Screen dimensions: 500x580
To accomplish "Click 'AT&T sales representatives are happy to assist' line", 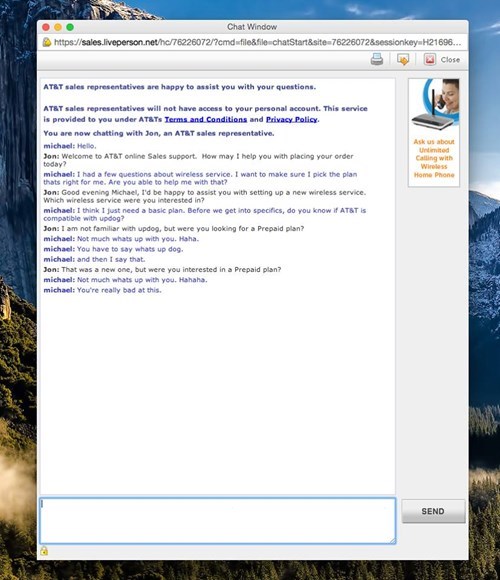I will coord(179,87).
